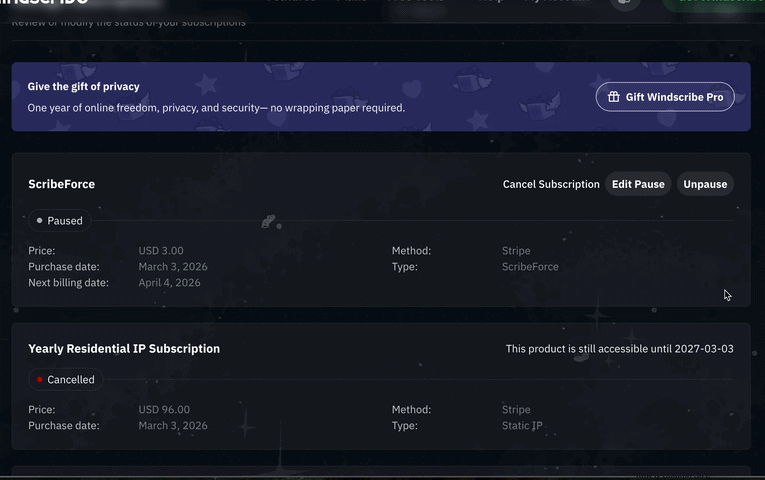Image resolution: width=765 pixels, height=480 pixels.
Task: Click the grey dot in the Paused badge
Action: point(39,220)
